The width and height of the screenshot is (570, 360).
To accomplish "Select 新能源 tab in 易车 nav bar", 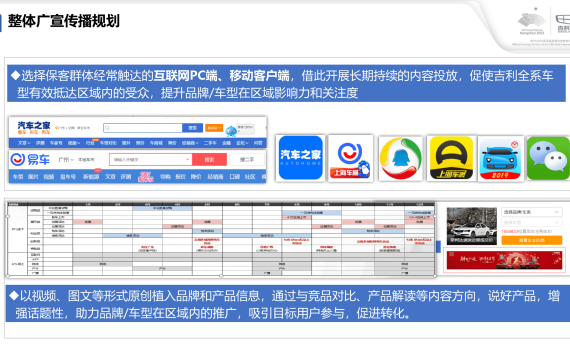I will coord(91,177).
